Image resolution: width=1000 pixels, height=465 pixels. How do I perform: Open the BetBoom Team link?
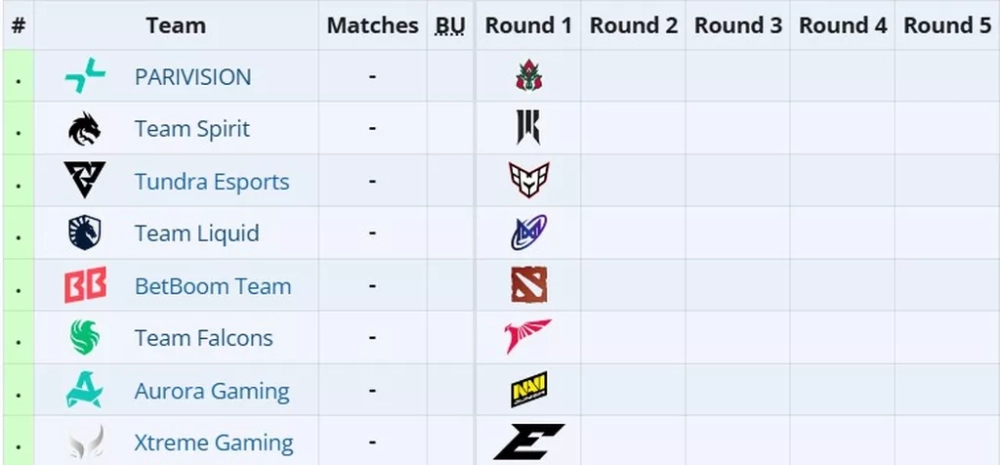coord(213,286)
